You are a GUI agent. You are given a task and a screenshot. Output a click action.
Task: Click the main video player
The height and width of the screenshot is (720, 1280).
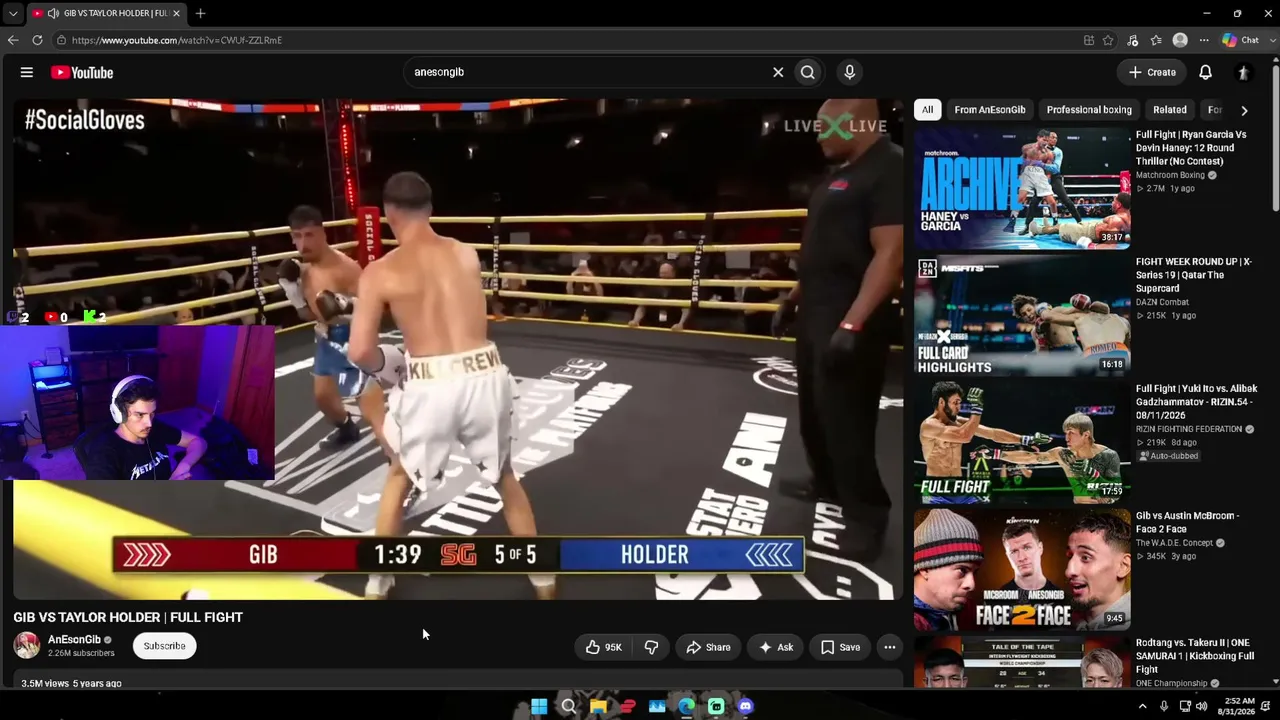(x=458, y=349)
